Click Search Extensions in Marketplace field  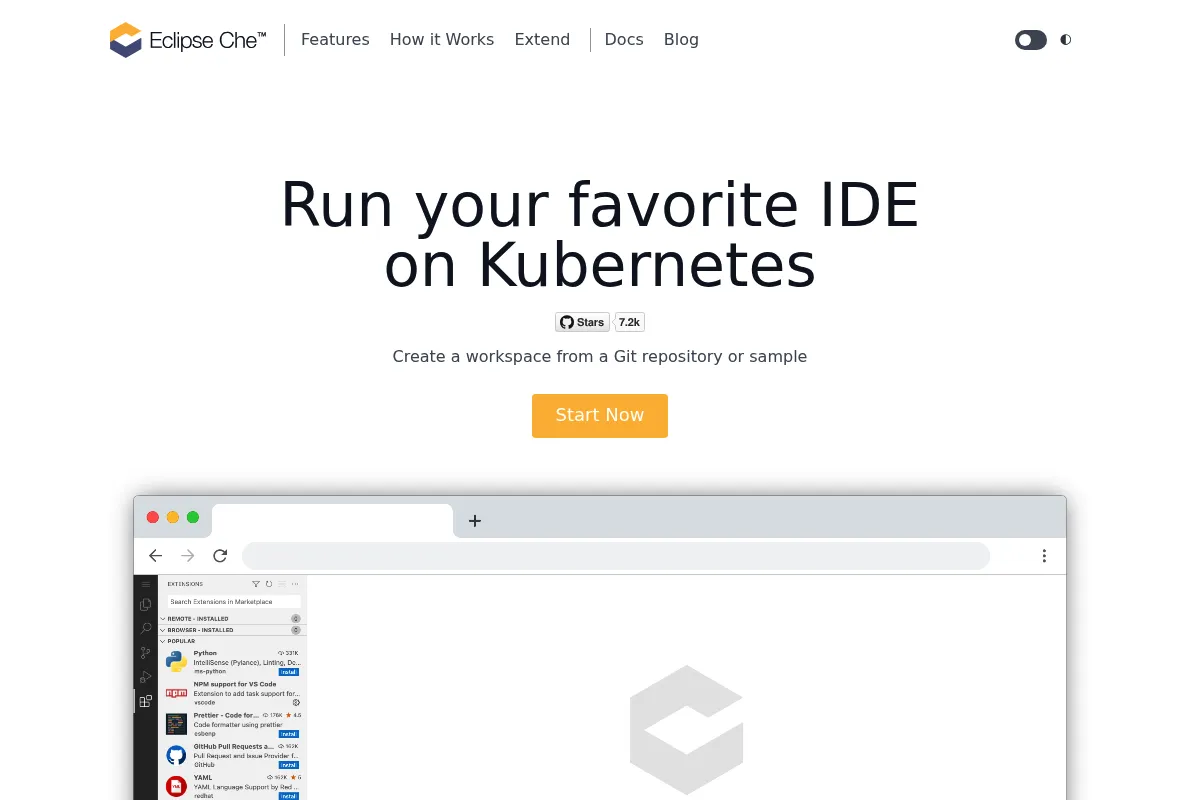click(233, 602)
